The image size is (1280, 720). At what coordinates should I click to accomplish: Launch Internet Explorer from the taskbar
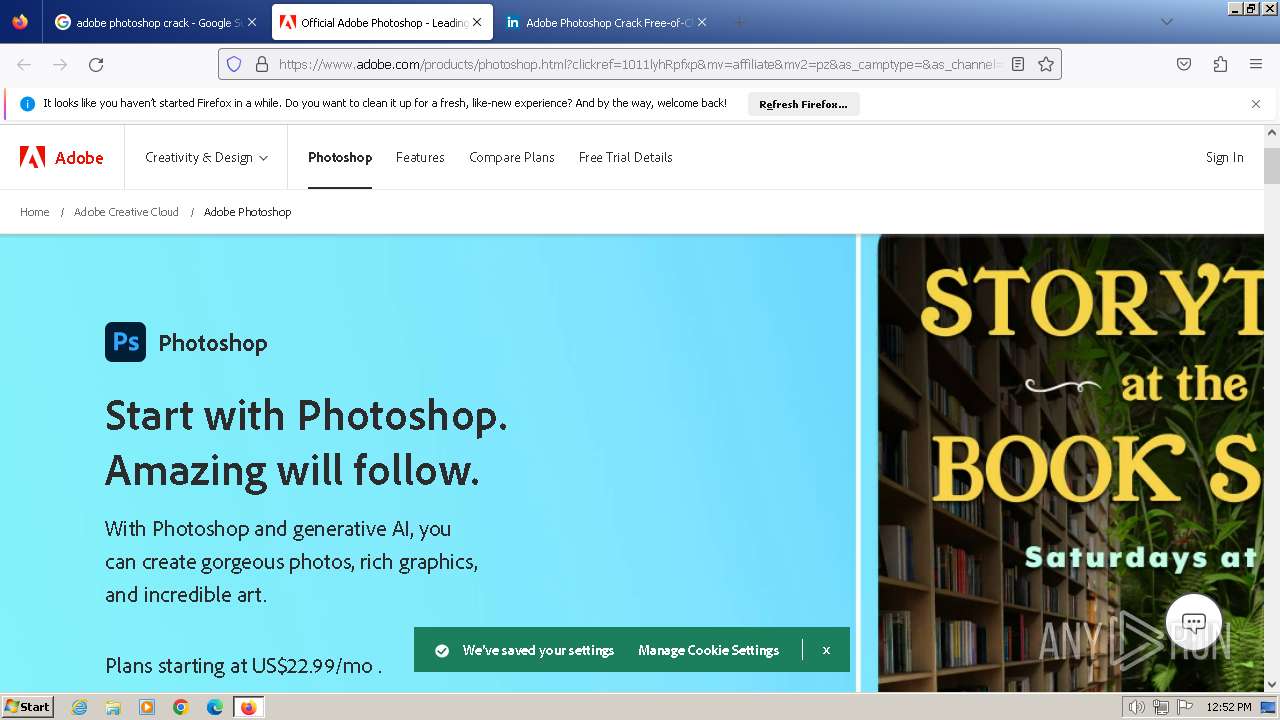pos(79,707)
